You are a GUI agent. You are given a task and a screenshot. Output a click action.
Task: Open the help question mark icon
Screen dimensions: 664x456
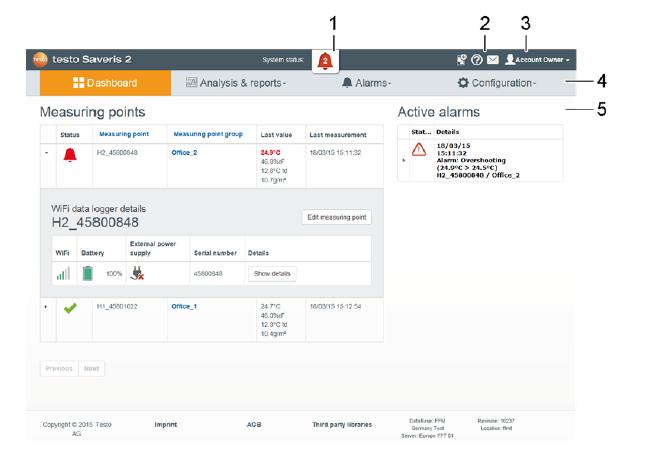(477, 60)
